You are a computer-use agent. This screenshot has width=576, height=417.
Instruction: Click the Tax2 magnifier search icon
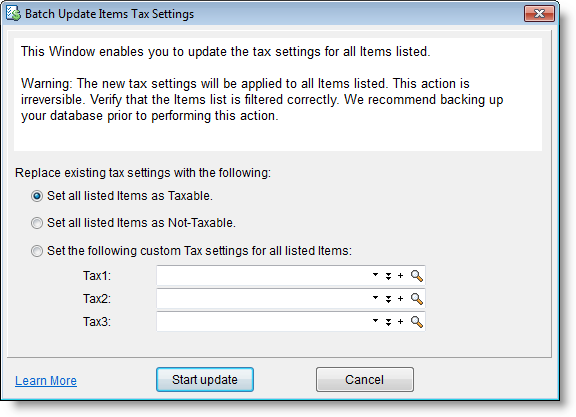point(417,299)
